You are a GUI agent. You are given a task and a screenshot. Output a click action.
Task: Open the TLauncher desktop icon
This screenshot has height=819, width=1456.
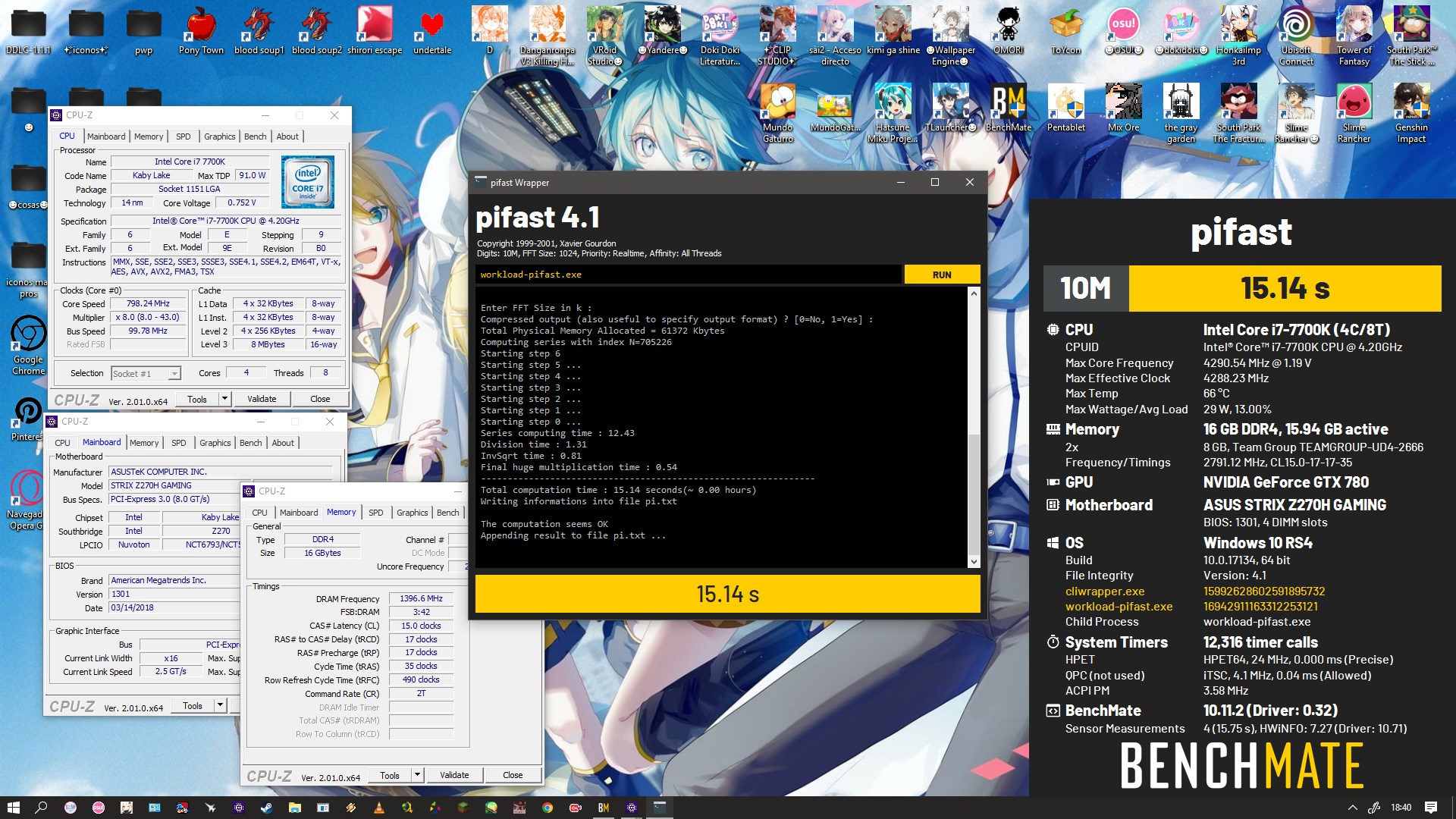(x=950, y=108)
